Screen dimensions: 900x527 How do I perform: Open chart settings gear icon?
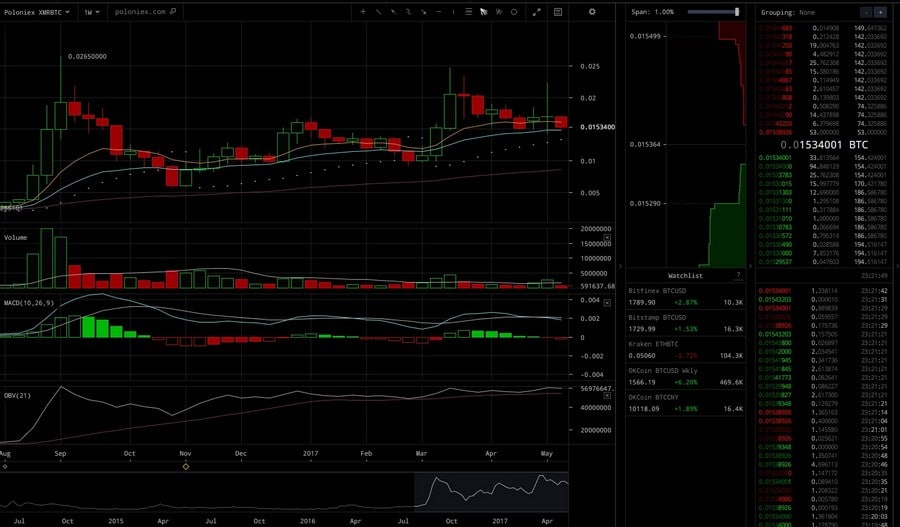(x=592, y=11)
